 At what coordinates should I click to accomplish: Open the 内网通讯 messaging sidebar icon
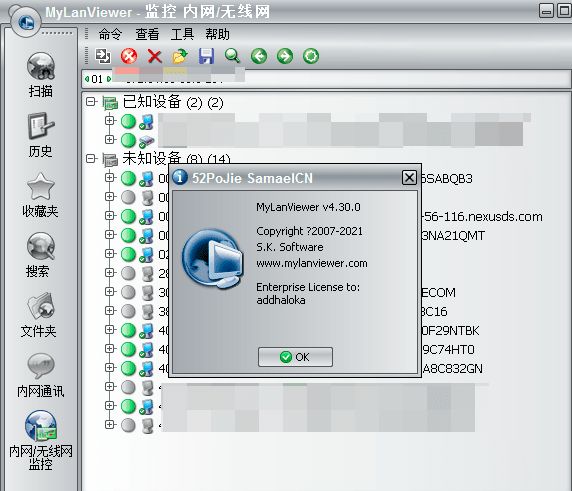(x=41, y=366)
